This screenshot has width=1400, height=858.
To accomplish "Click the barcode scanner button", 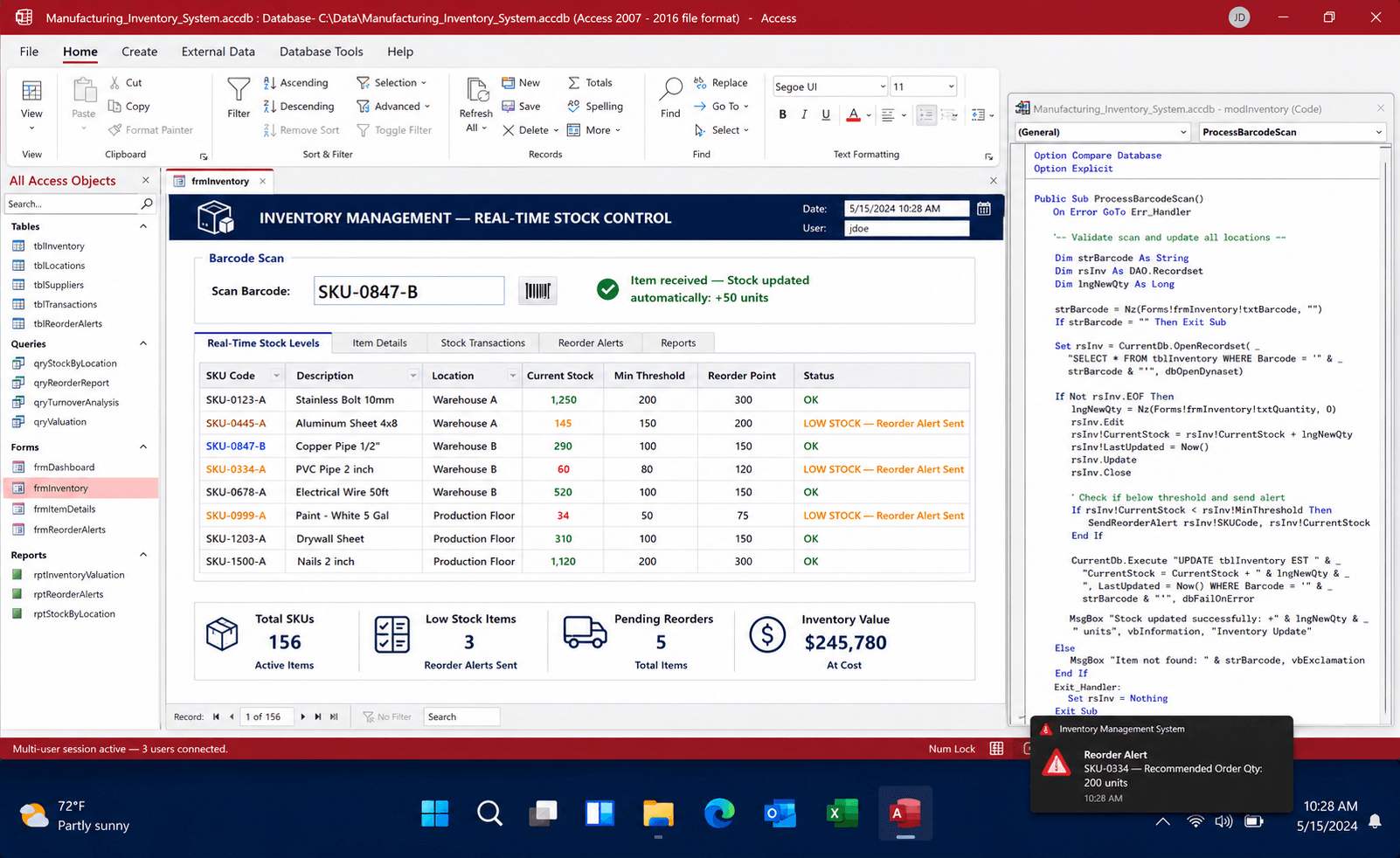I will point(537,291).
